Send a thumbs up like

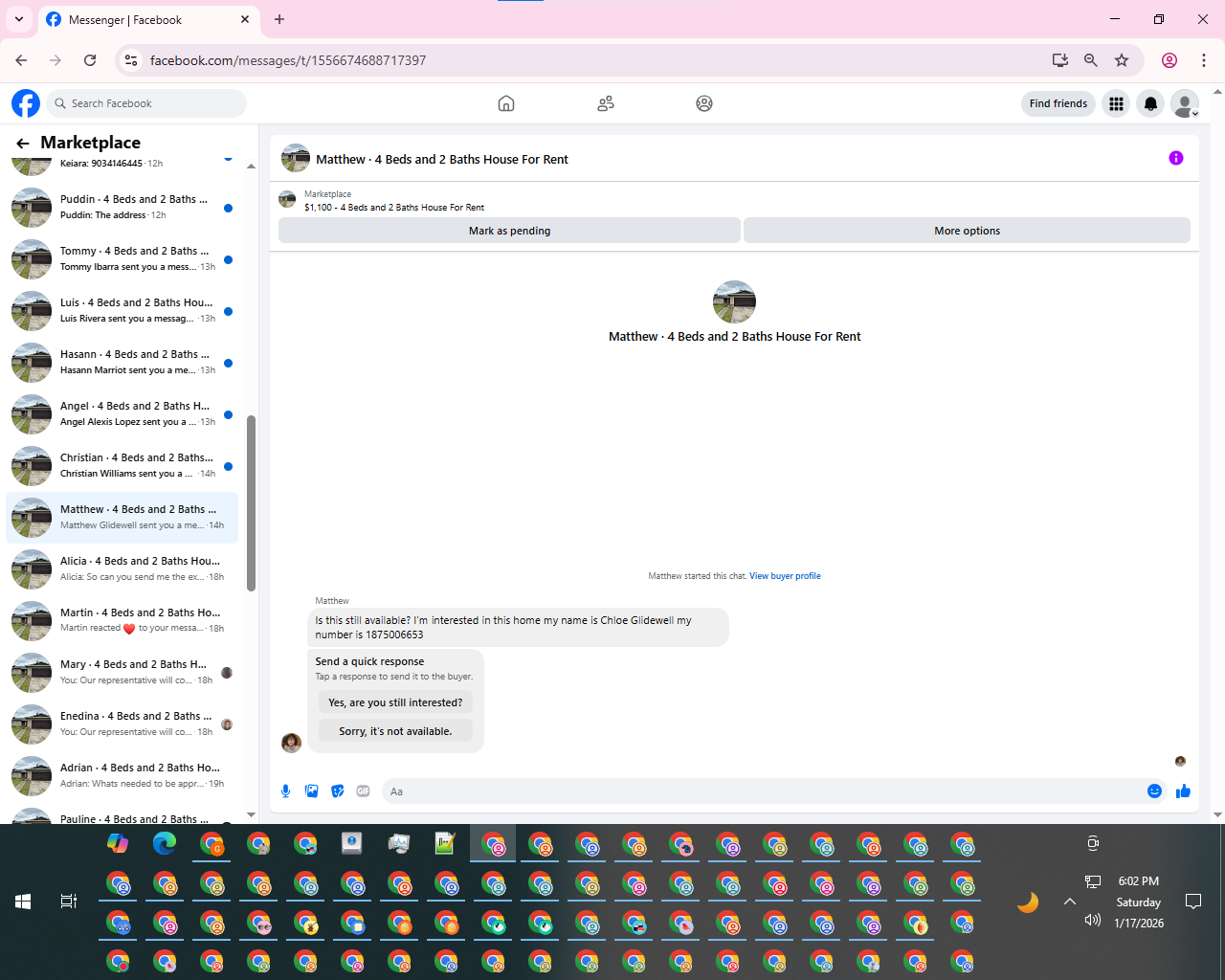1183,791
